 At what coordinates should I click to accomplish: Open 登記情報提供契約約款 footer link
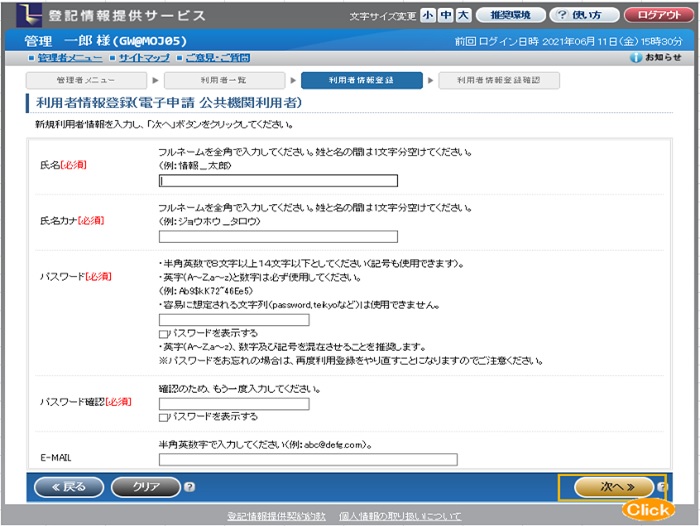click(x=276, y=517)
